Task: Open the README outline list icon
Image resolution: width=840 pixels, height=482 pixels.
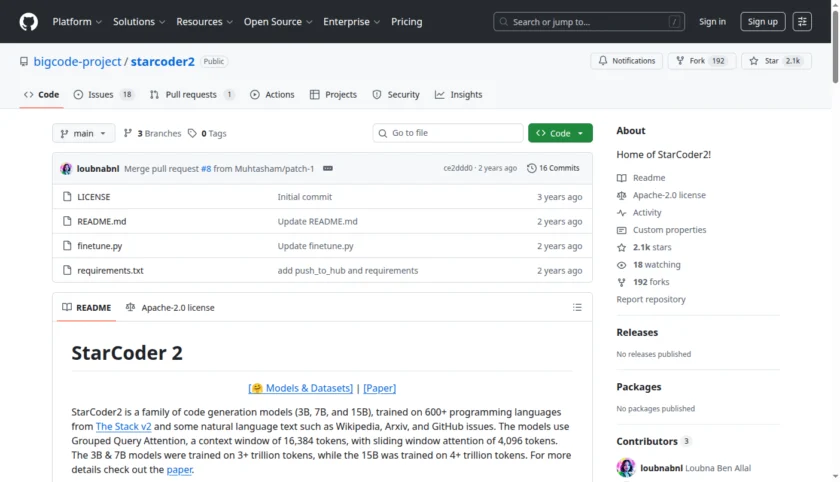Action: tap(577, 307)
